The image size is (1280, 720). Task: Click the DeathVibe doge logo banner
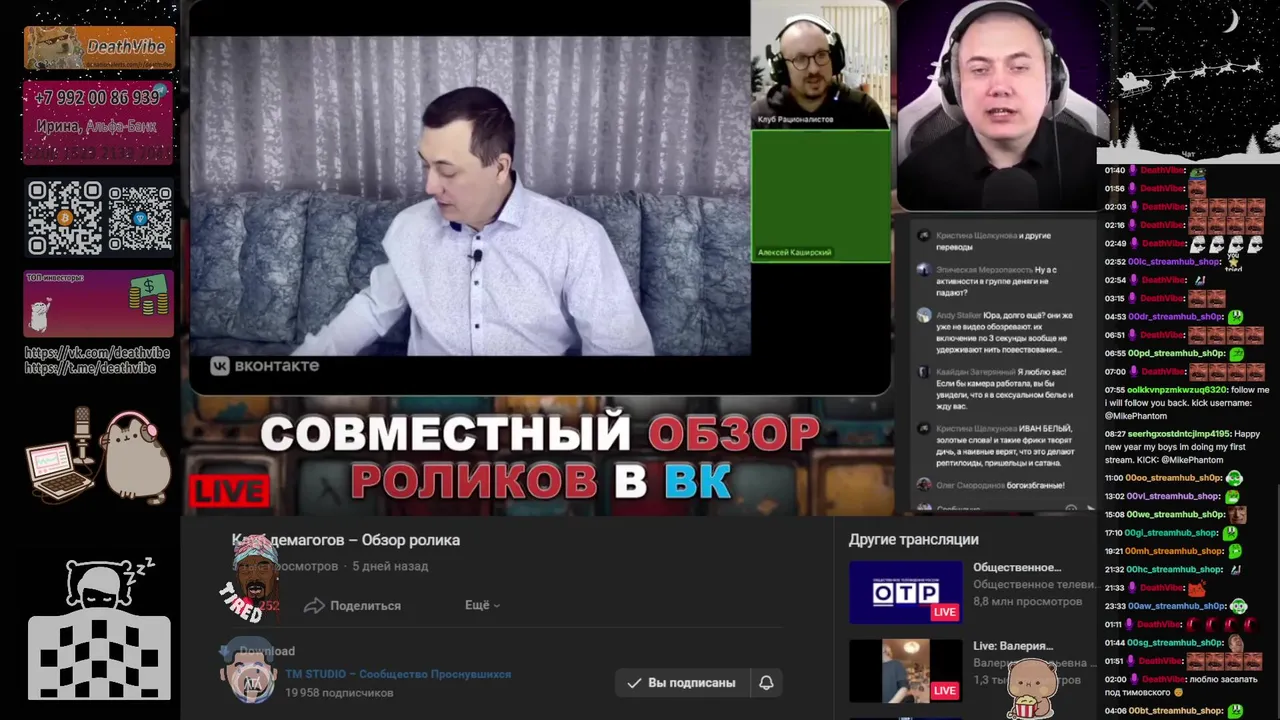pyautogui.click(x=99, y=47)
